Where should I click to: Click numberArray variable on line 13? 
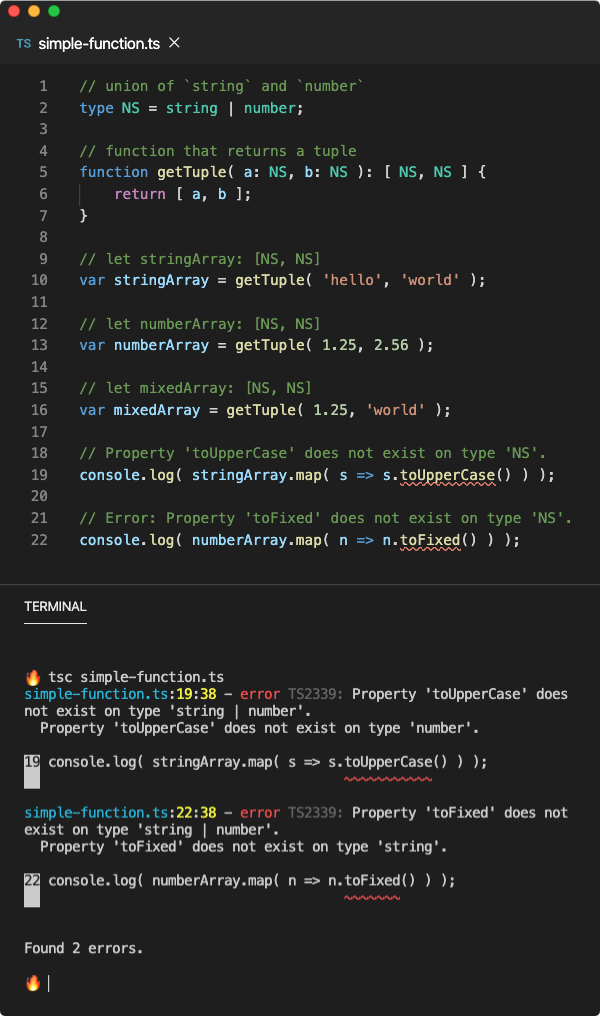[161, 345]
